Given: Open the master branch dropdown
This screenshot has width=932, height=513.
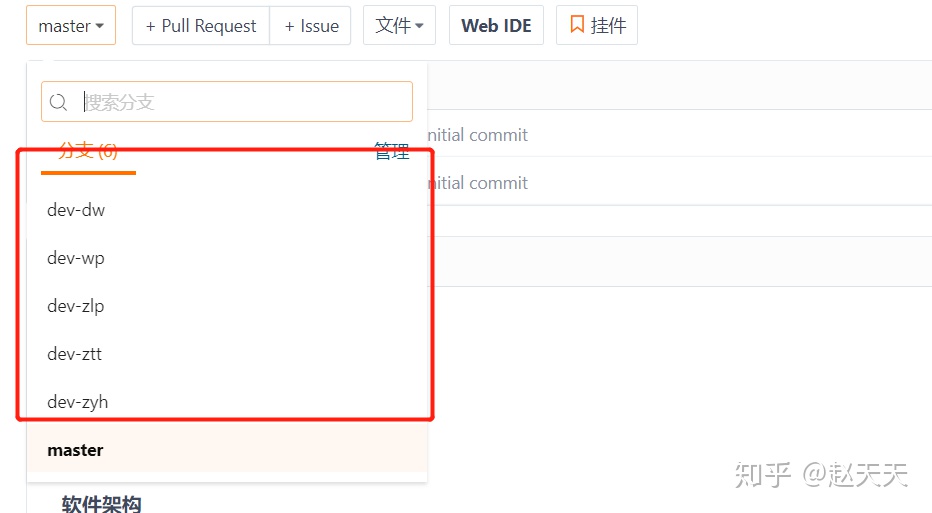Looking at the screenshot, I should tap(71, 26).
